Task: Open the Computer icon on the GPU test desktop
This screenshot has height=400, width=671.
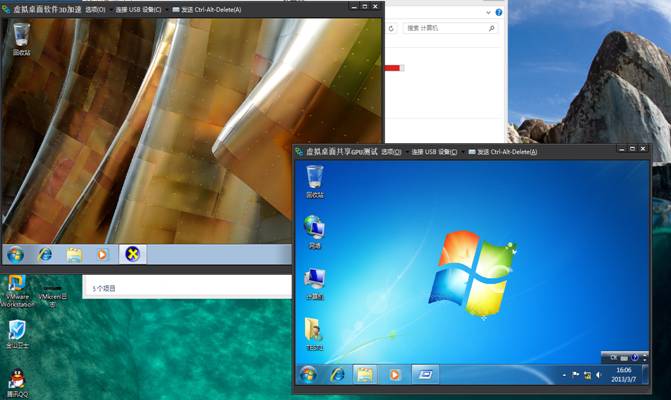Action: tap(315, 281)
